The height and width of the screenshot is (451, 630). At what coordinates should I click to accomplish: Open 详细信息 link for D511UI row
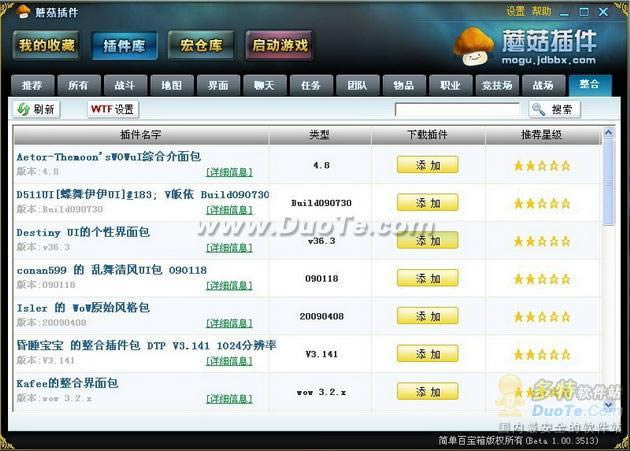[229, 210]
